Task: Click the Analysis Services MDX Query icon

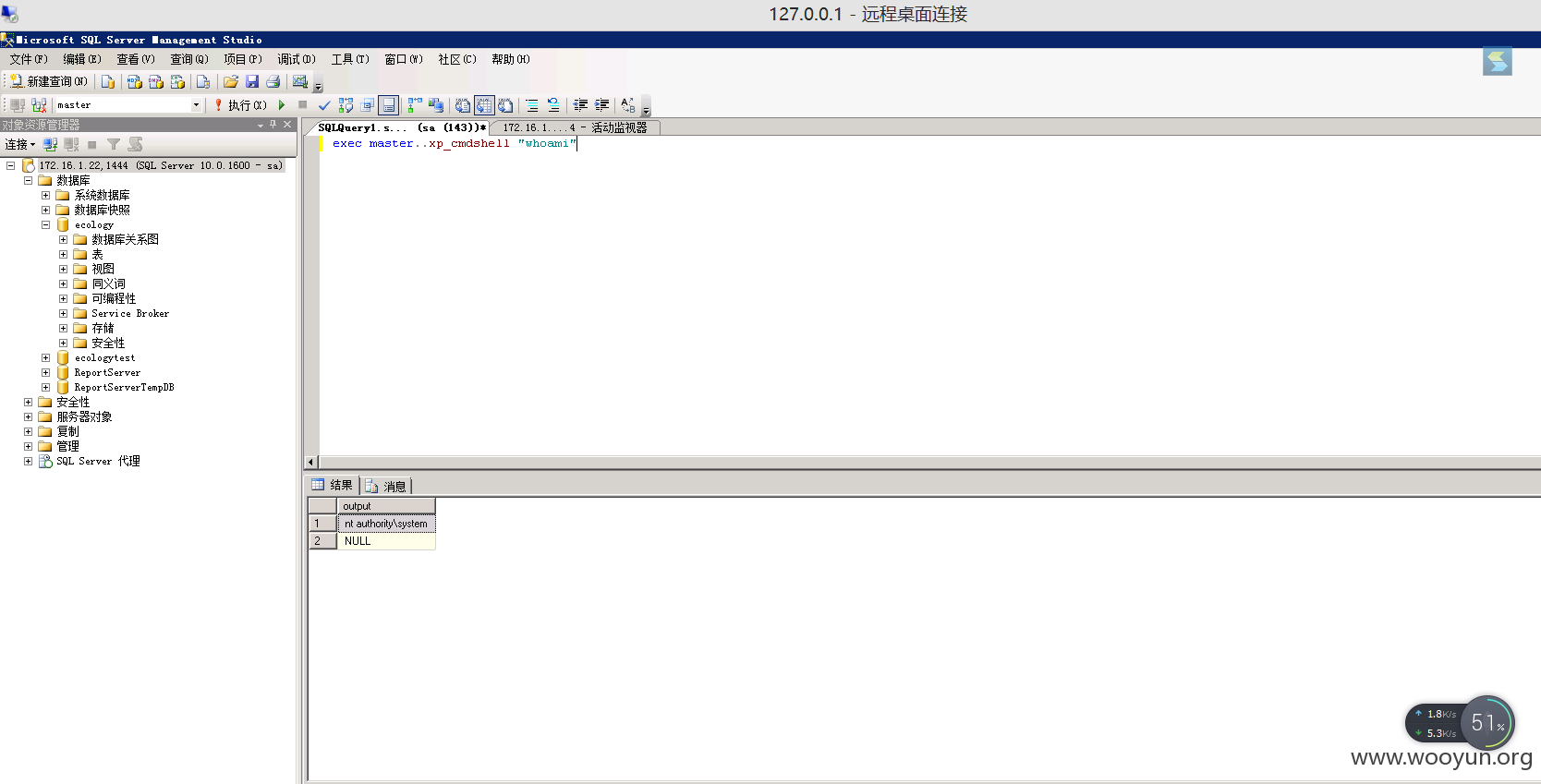Action: 135,81
